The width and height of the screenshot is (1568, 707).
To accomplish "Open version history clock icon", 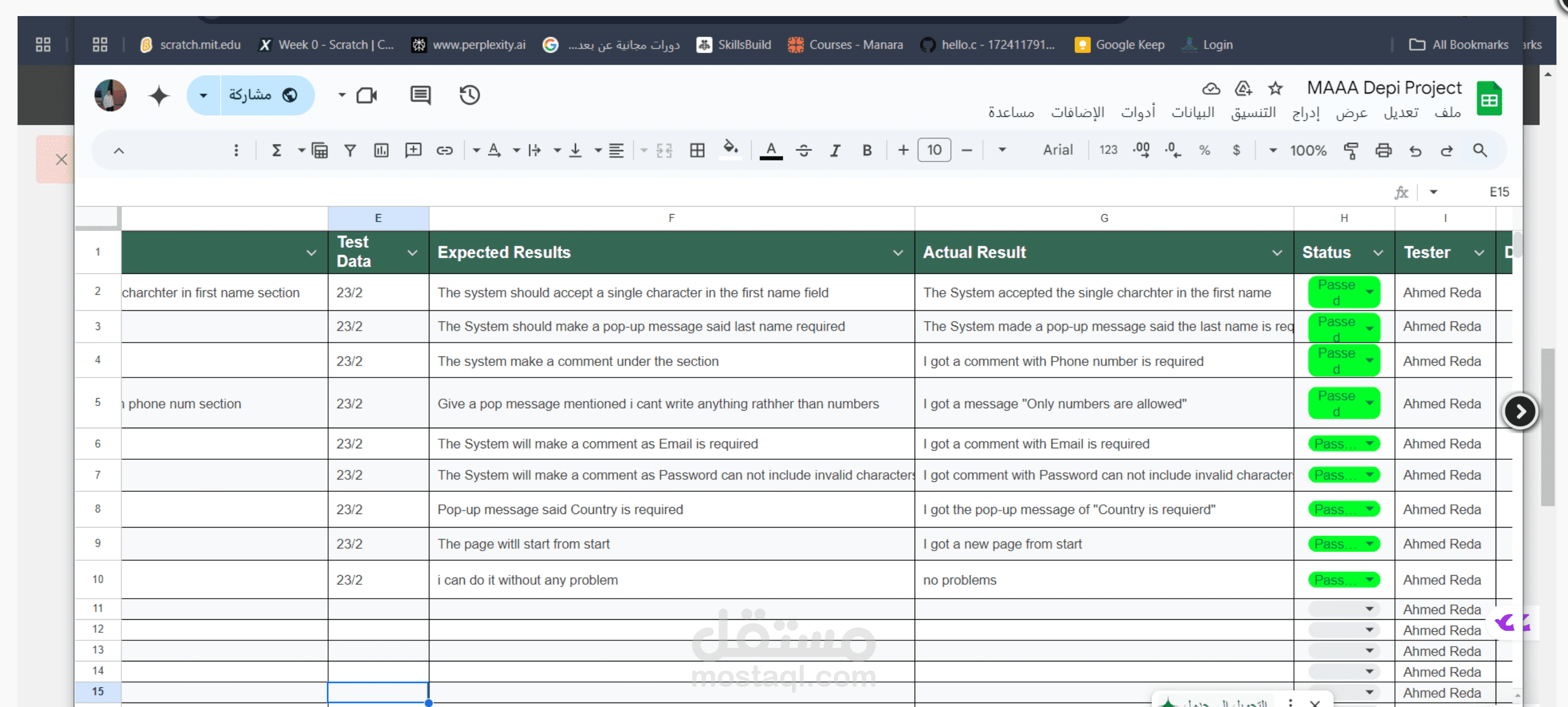I will tap(469, 95).
